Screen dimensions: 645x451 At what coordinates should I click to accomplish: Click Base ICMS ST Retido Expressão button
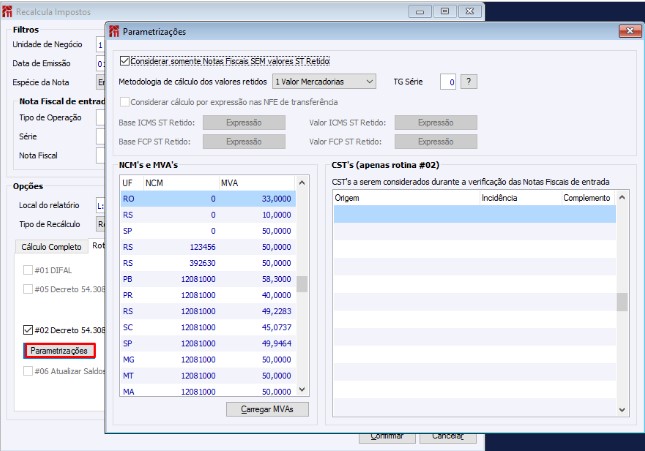point(244,123)
